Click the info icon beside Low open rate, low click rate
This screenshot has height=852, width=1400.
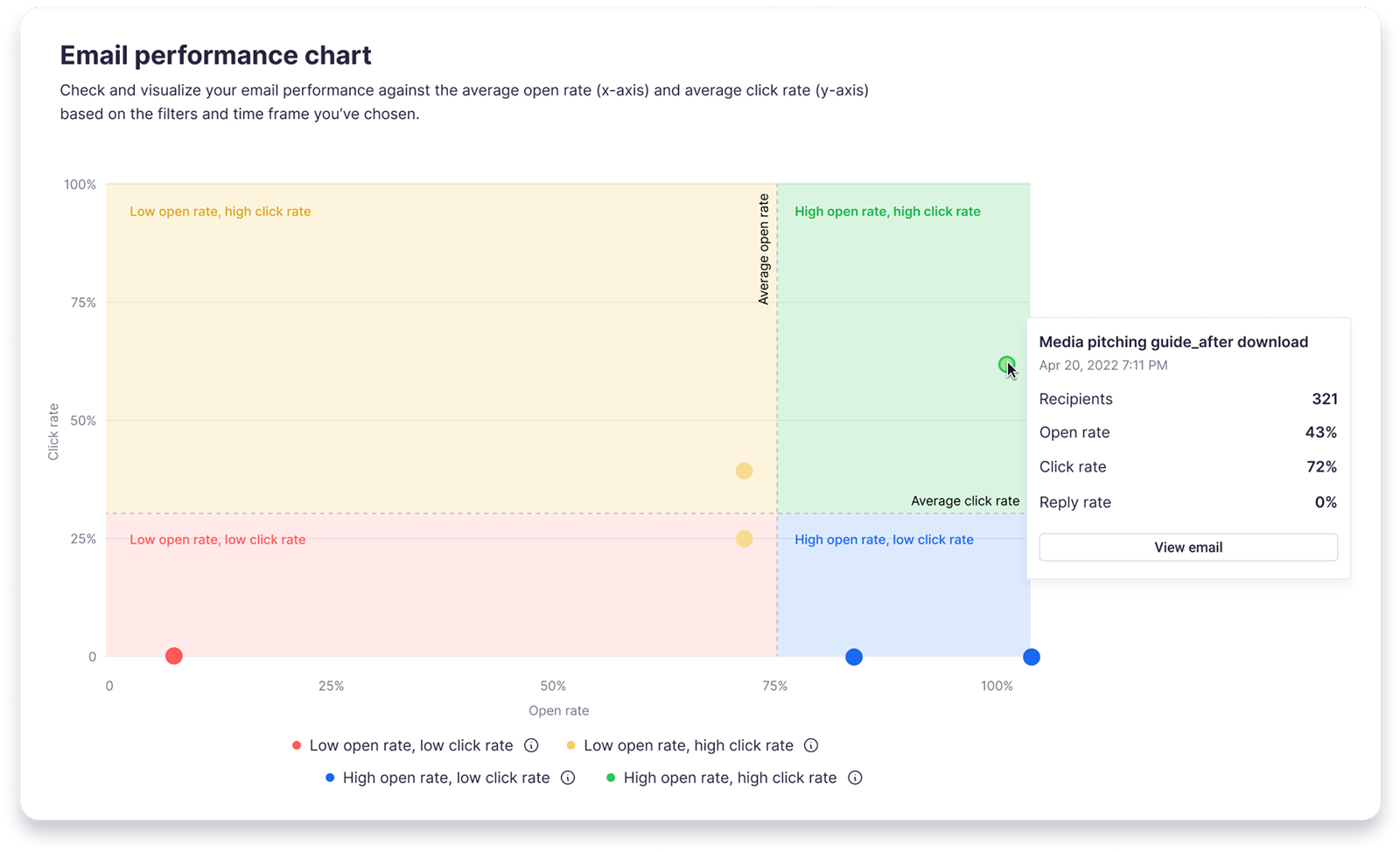(x=531, y=745)
